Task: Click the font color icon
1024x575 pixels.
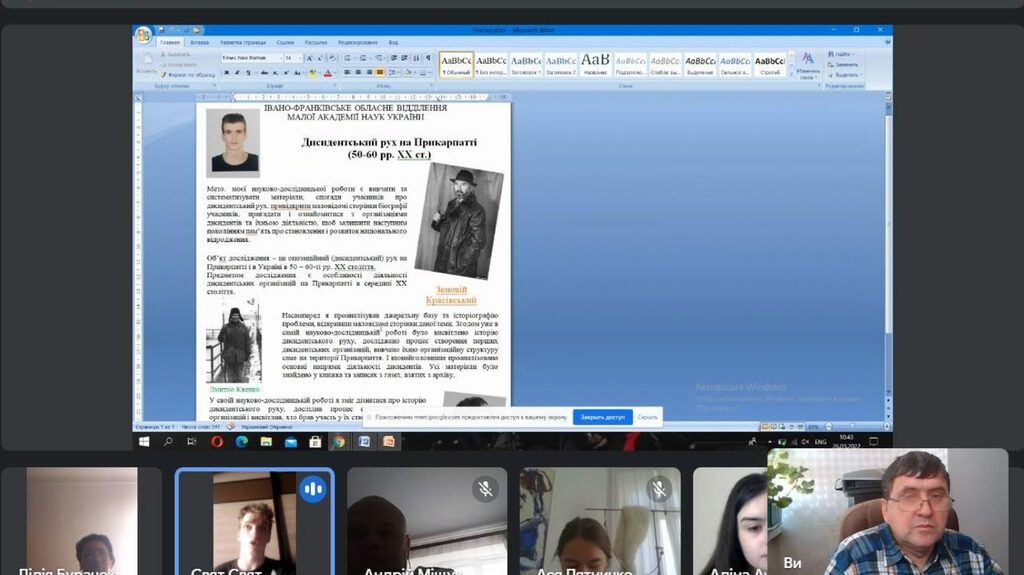Action: pyautogui.click(x=327, y=73)
